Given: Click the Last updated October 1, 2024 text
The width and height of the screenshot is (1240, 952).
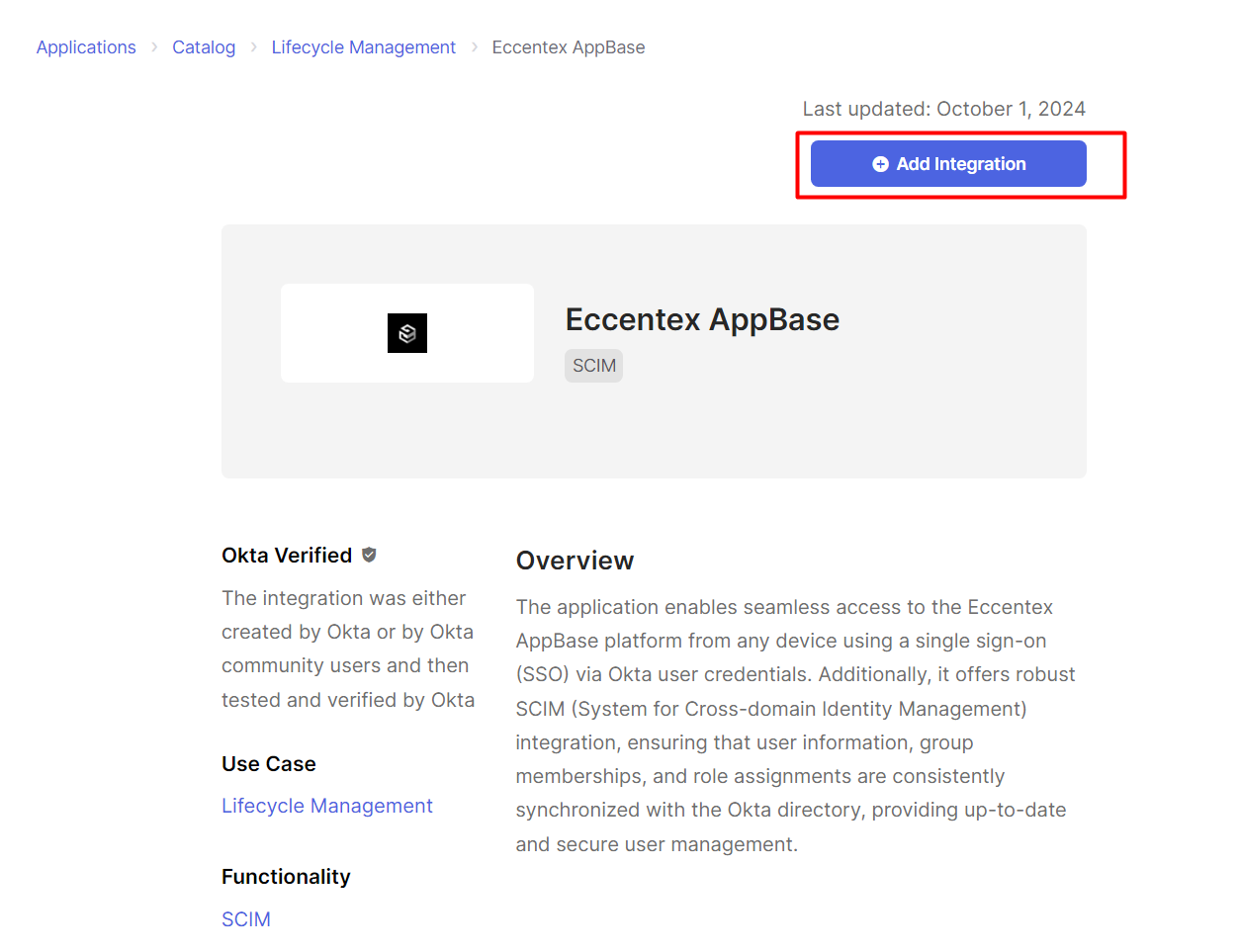Looking at the screenshot, I should (x=944, y=109).
